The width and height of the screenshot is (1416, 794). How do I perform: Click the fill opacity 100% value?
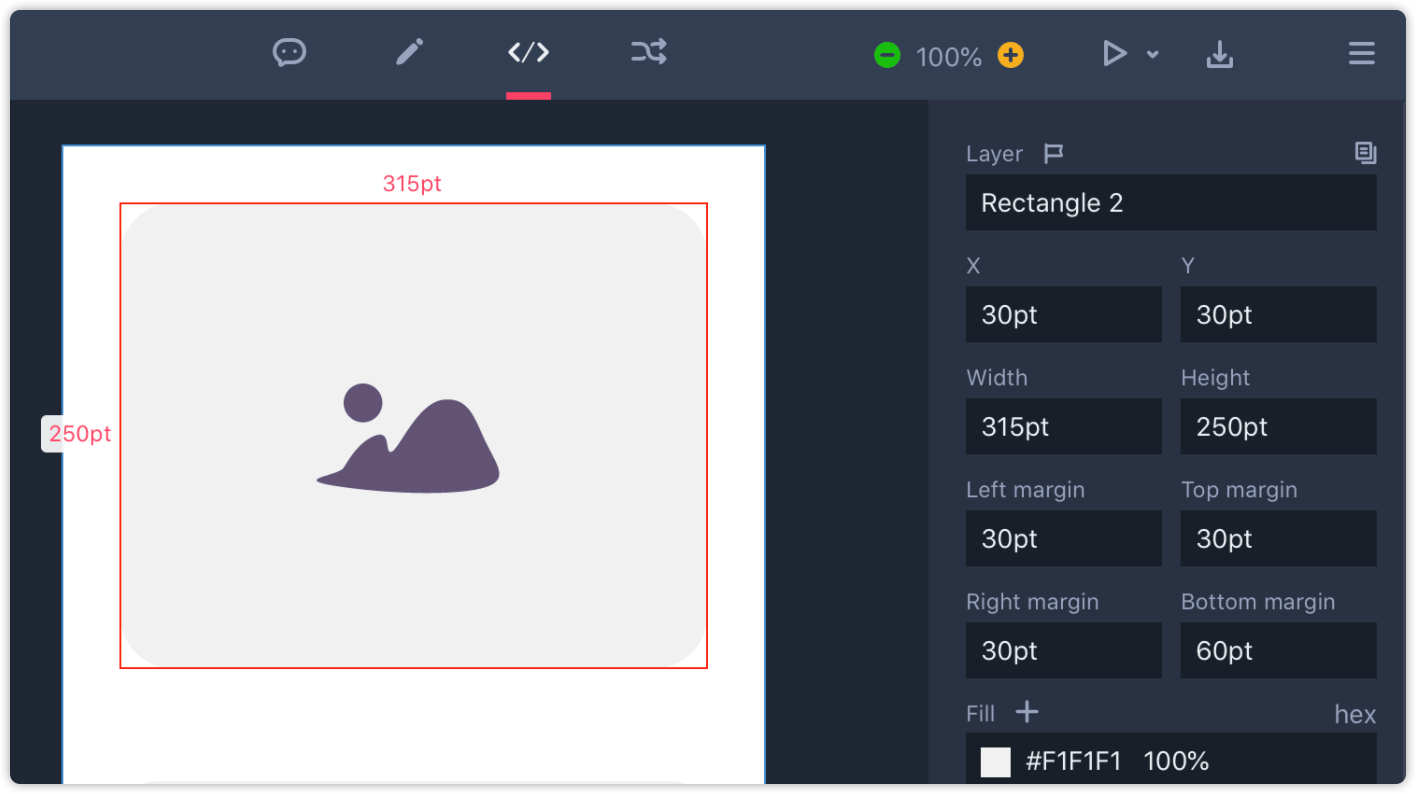tap(1176, 762)
